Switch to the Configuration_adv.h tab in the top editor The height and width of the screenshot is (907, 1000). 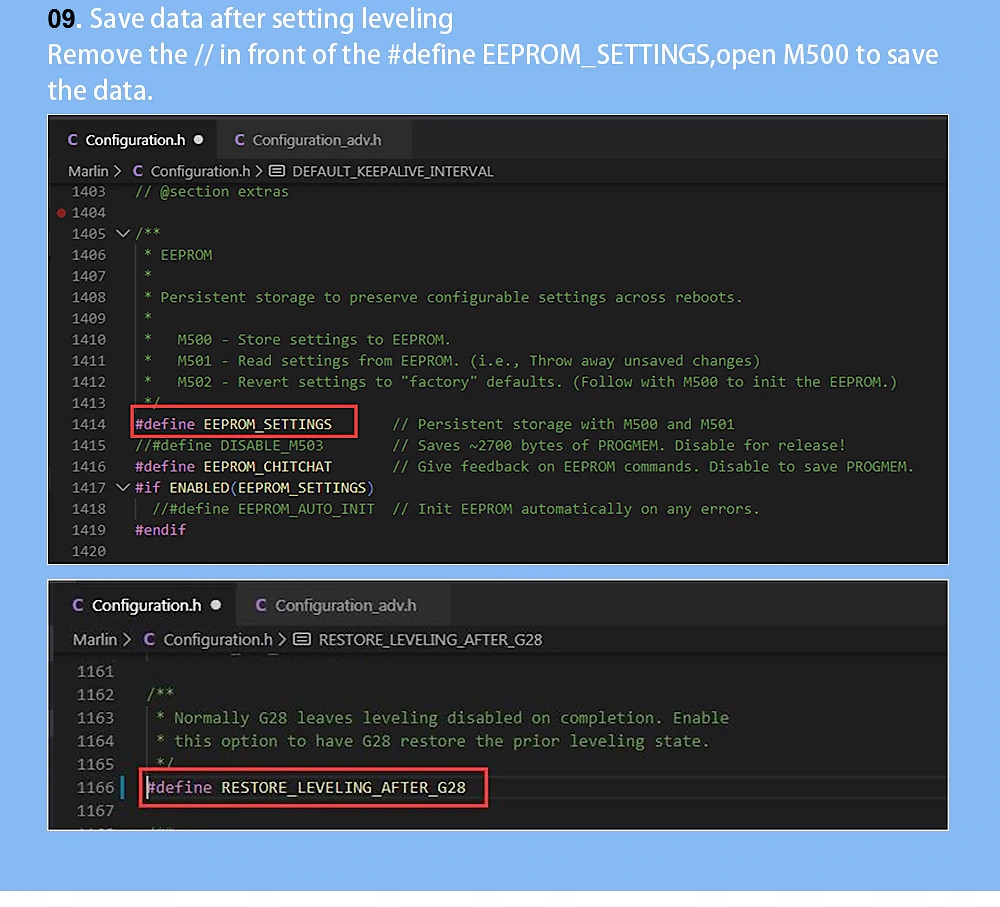316,140
